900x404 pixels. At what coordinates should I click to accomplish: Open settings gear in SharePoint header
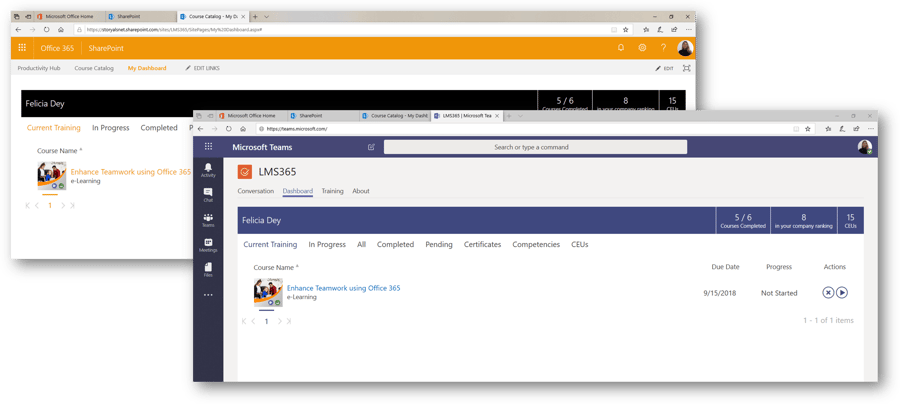(x=642, y=48)
